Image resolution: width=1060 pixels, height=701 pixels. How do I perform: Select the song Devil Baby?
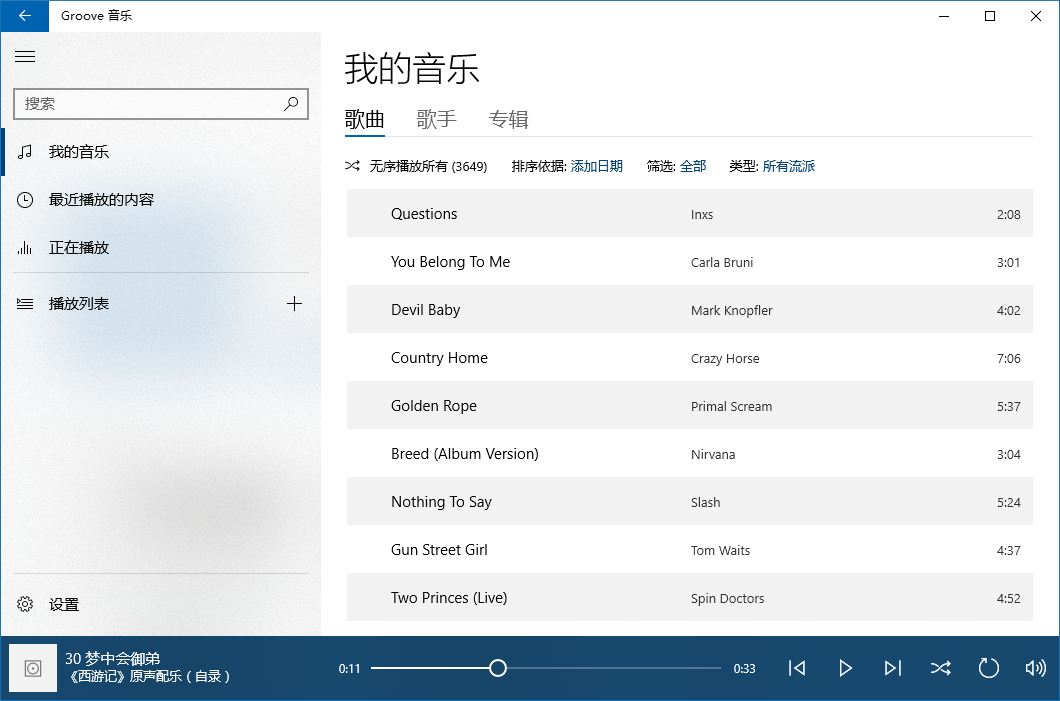[x=690, y=310]
